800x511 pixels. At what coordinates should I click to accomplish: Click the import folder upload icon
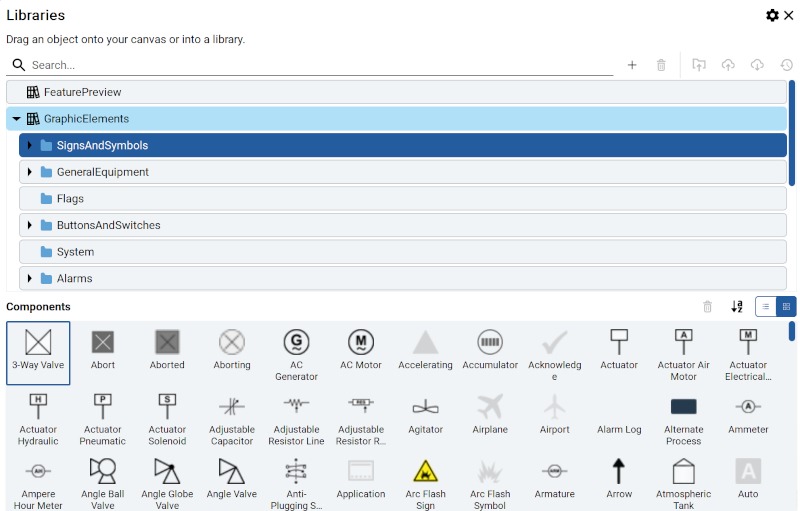click(699, 65)
